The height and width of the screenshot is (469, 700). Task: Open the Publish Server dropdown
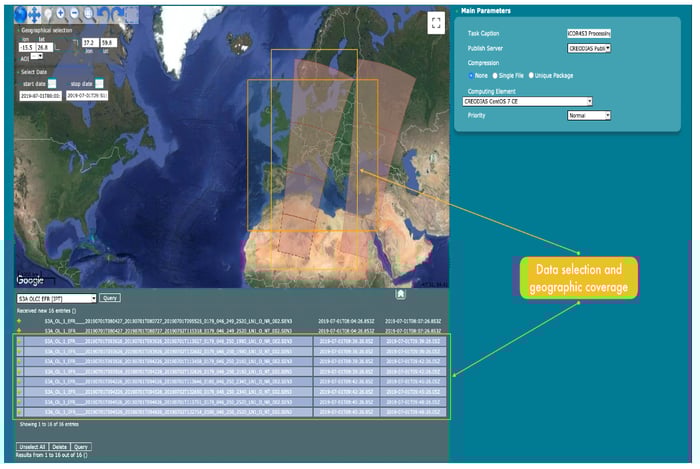tap(589, 48)
